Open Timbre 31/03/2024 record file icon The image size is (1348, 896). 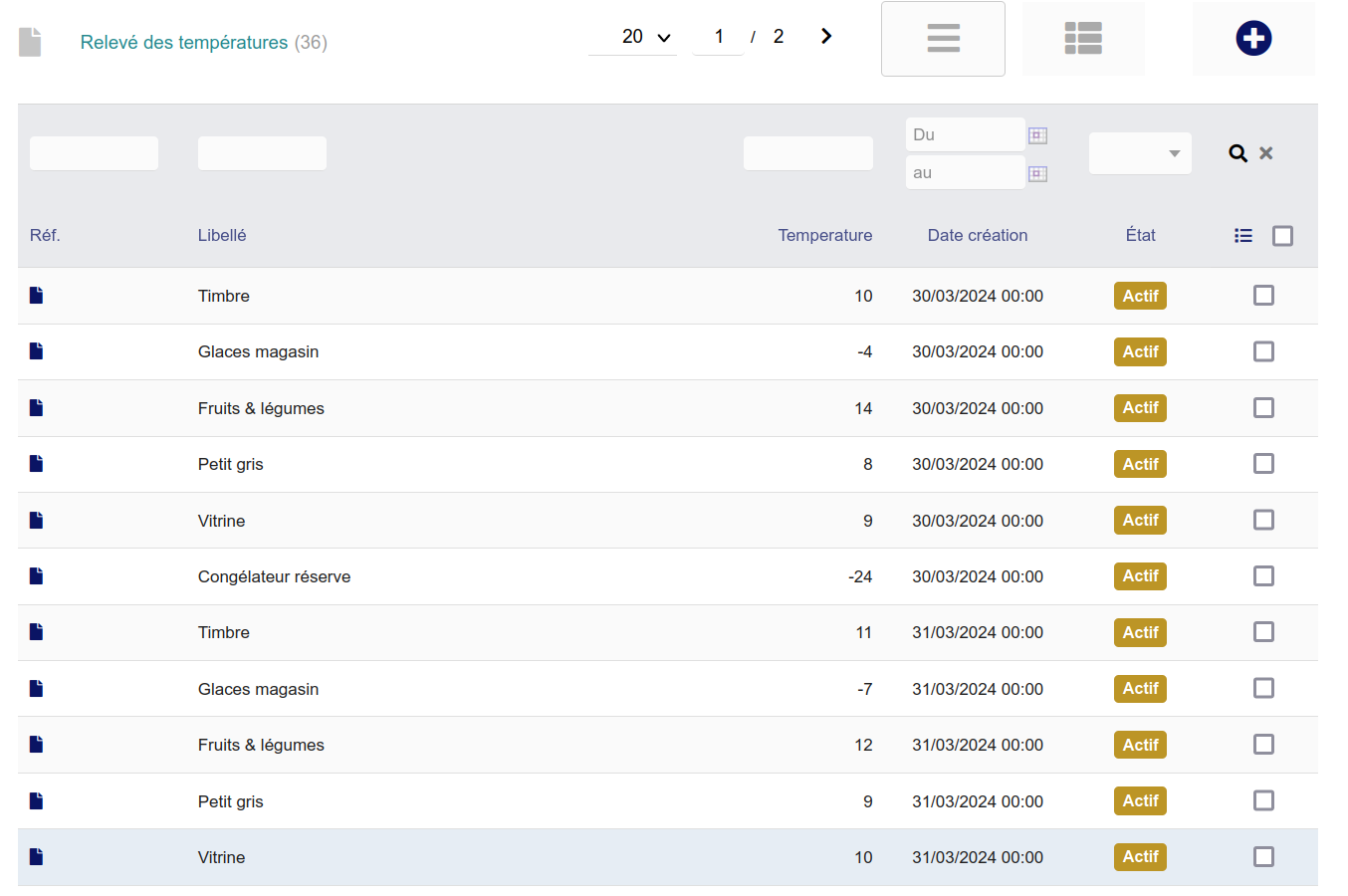37,631
